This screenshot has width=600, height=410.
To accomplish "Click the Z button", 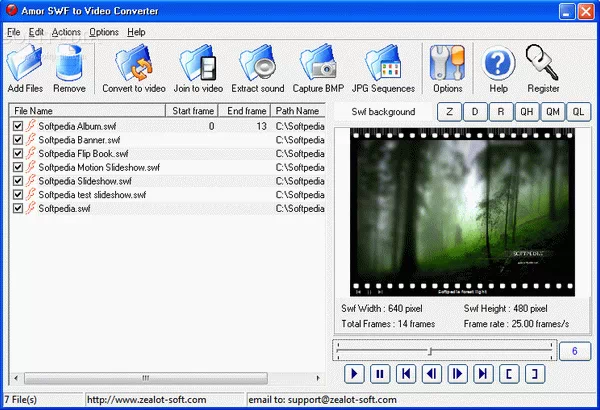I will [449, 112].
